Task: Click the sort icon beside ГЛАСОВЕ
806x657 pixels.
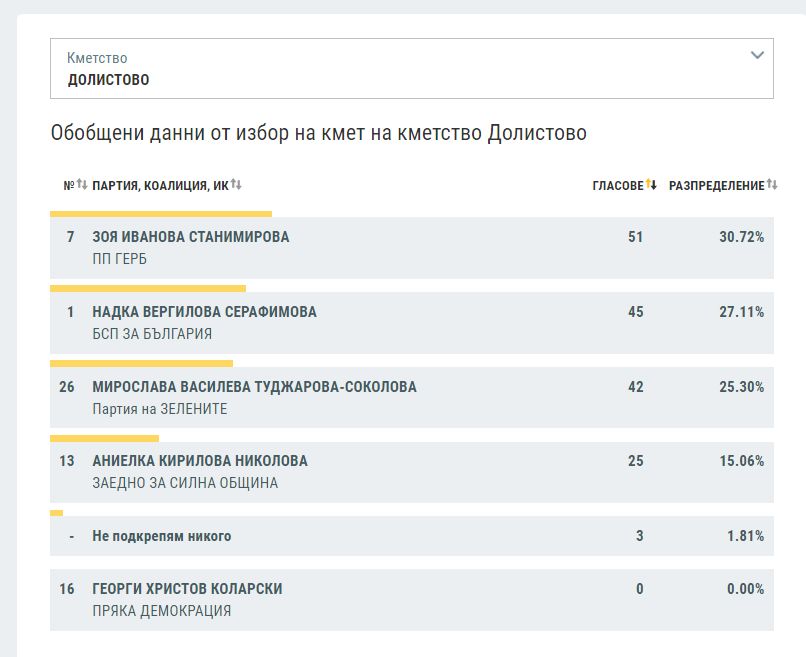Action: [651, 185]
